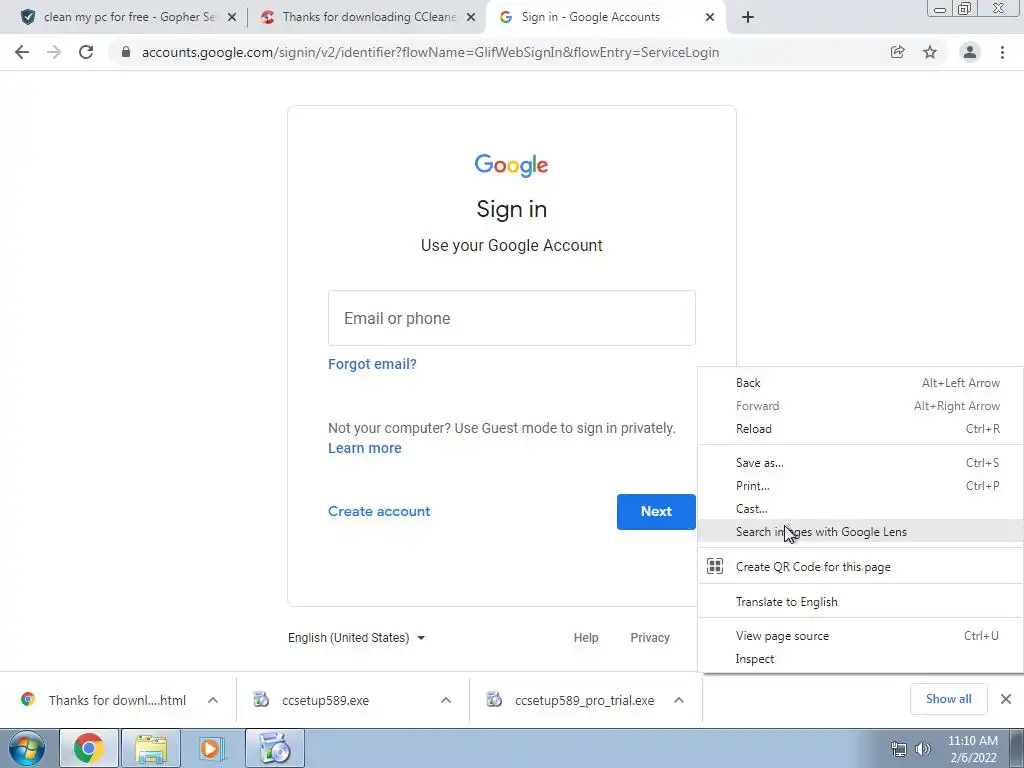Click the Help footer link
This screenshot has height=768, width=1024.
point(586,637)
